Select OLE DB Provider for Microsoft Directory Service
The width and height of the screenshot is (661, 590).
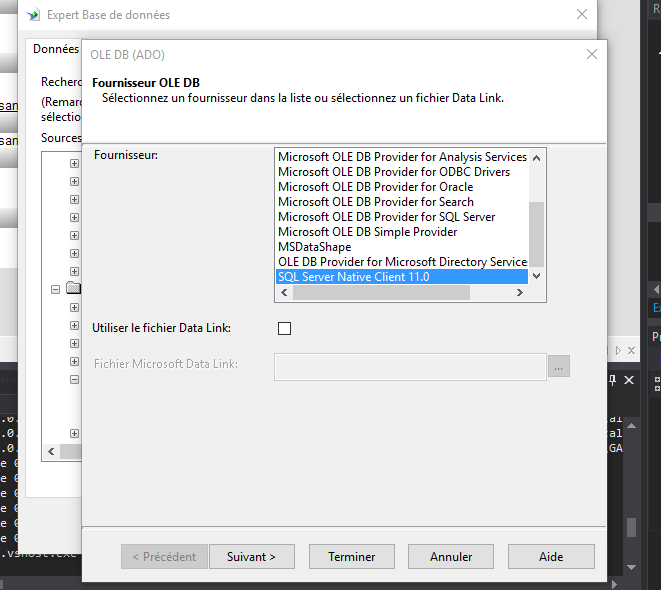click(x=402, y=262)
